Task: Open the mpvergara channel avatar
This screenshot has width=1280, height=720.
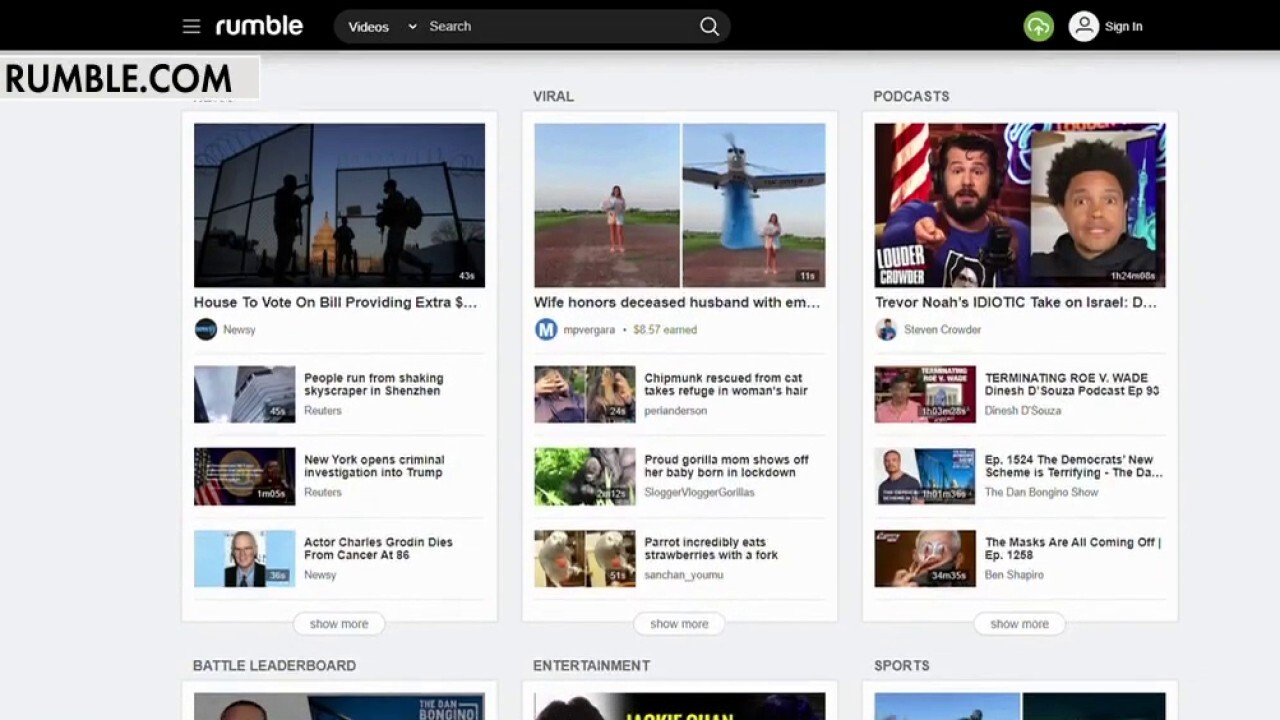Action: 546,330
